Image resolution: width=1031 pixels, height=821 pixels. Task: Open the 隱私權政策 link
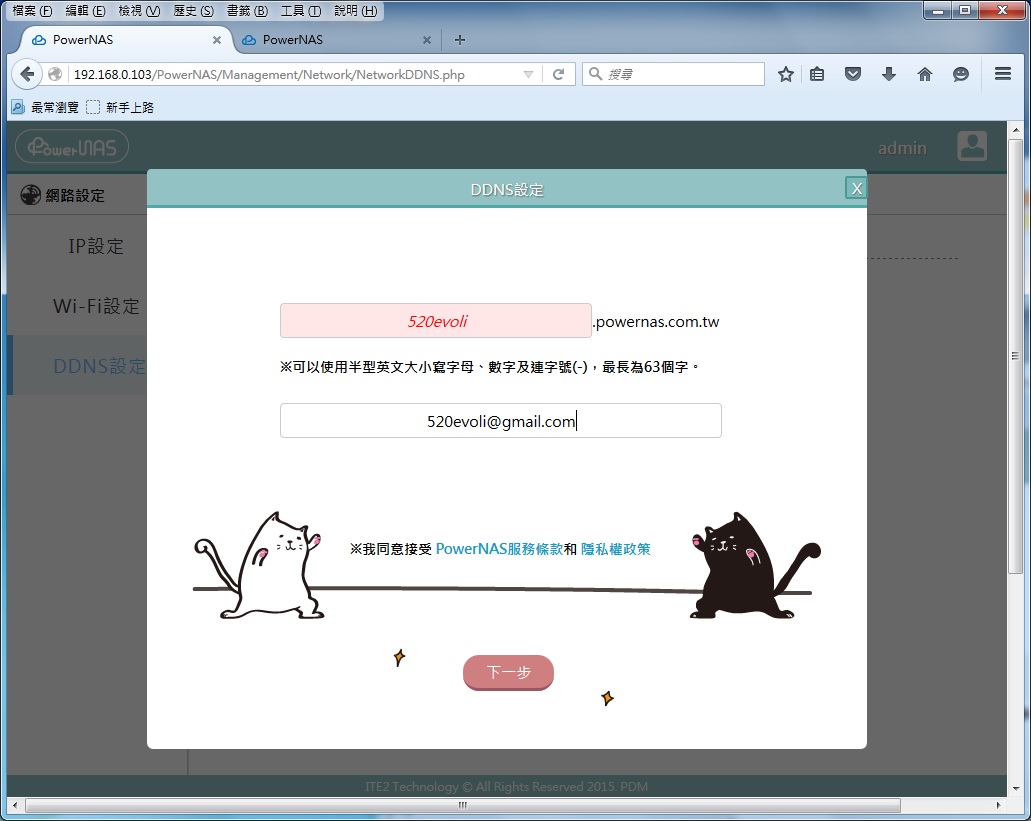pos(615,549)
